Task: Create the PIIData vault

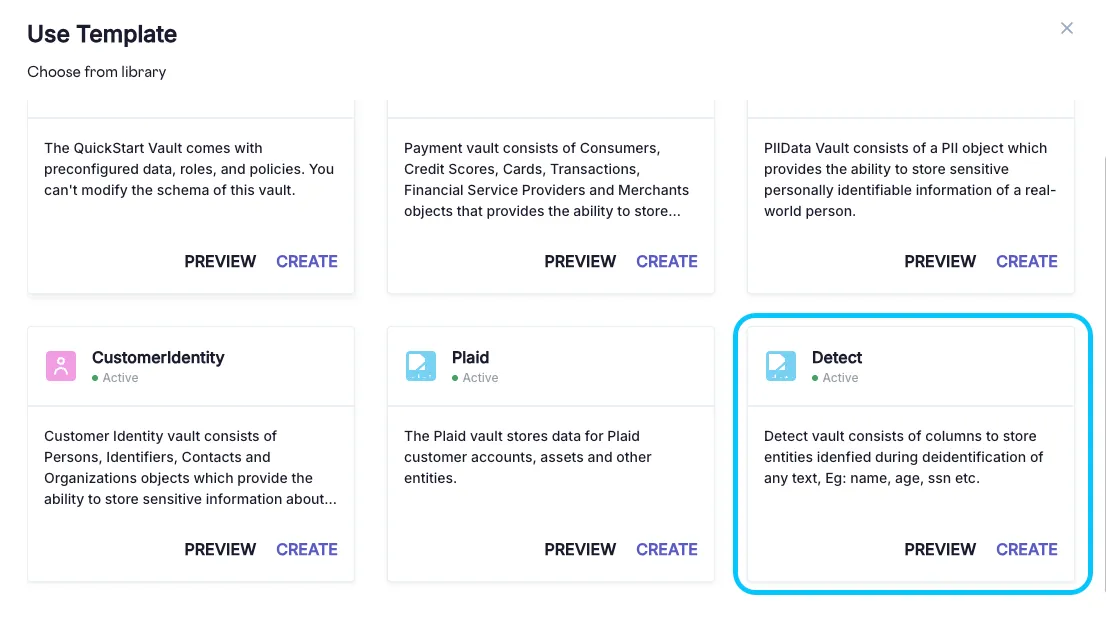Action: (x=1027, y=261)
